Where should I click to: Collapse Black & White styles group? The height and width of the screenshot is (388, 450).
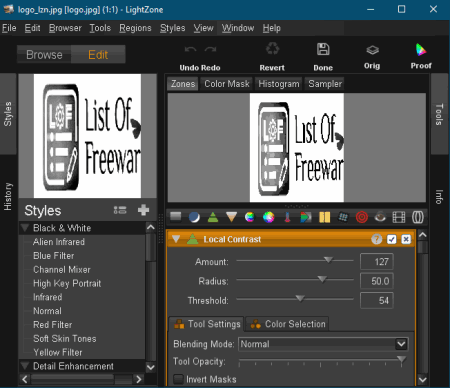(x=25, y=228)
